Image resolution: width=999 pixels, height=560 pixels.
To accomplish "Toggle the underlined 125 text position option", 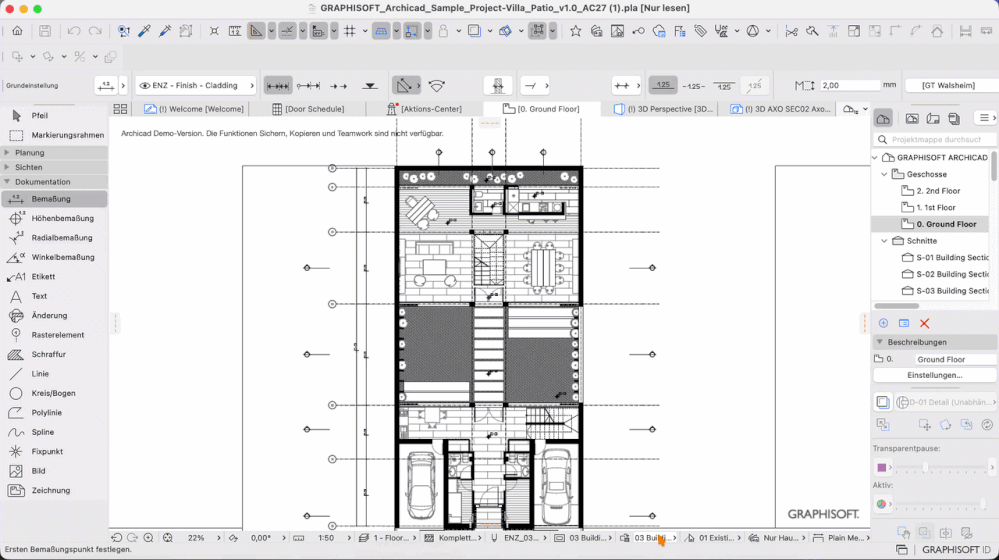I will 663,85.
